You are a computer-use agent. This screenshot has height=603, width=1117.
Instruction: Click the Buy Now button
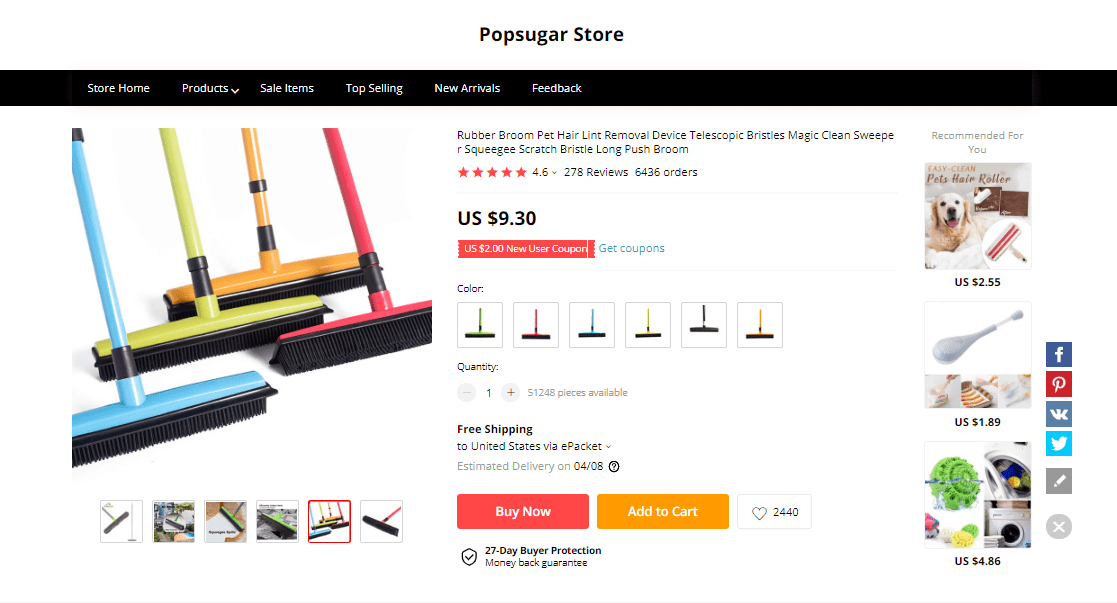(x=523, y=512)
